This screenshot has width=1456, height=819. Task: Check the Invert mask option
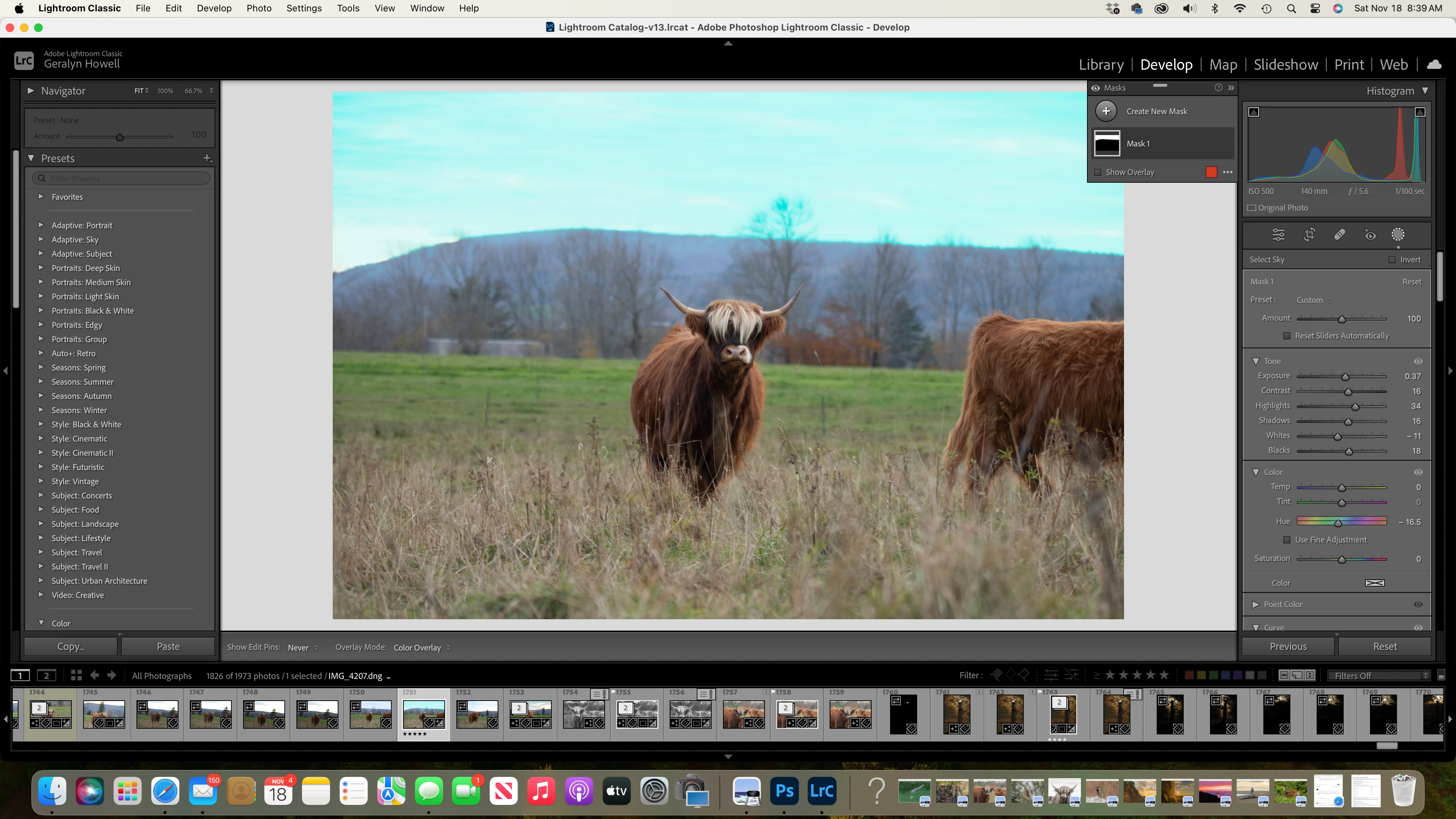(x=1392, y=260)
